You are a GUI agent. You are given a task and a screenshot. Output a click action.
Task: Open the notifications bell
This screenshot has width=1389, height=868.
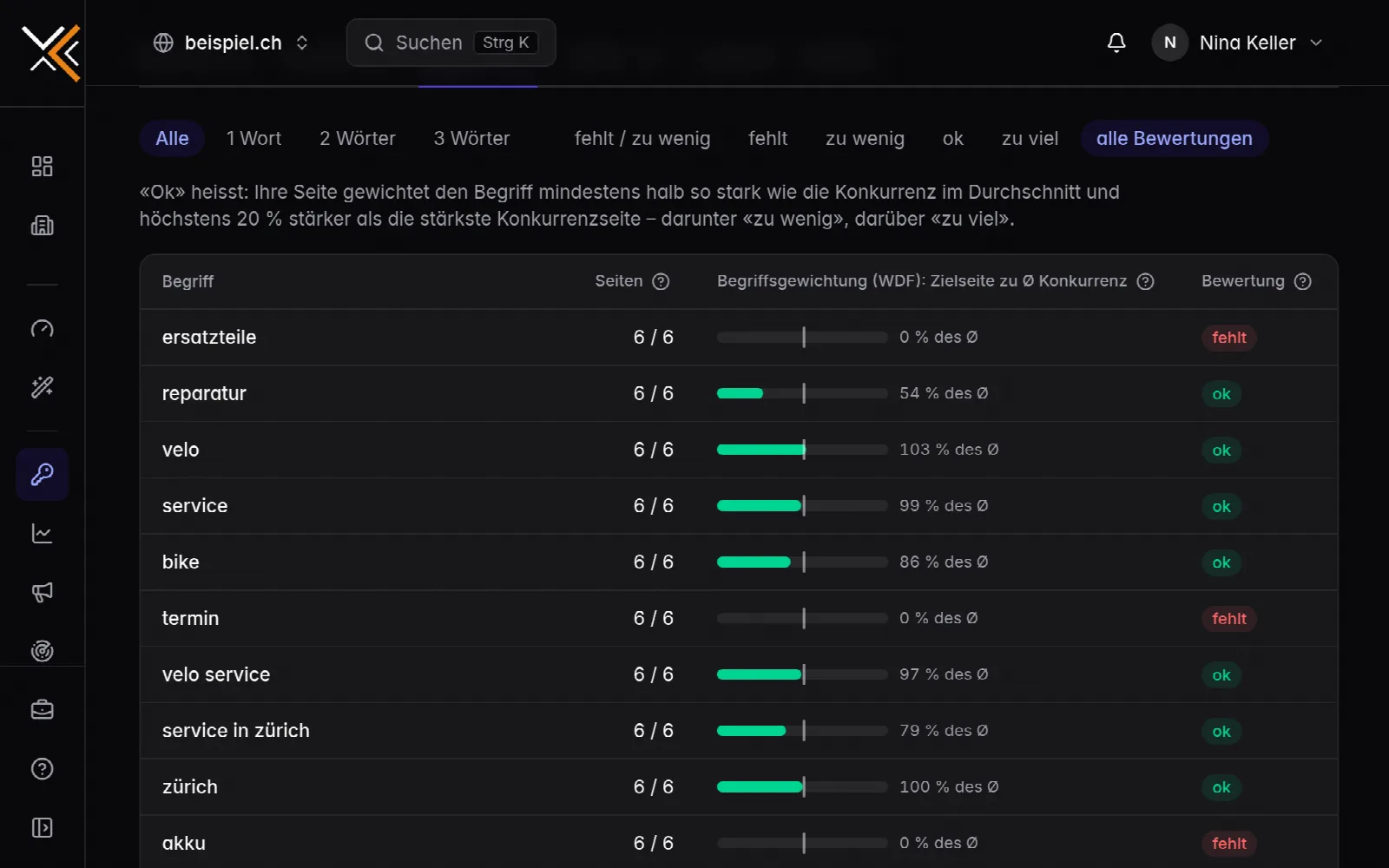click(1116, 43)
